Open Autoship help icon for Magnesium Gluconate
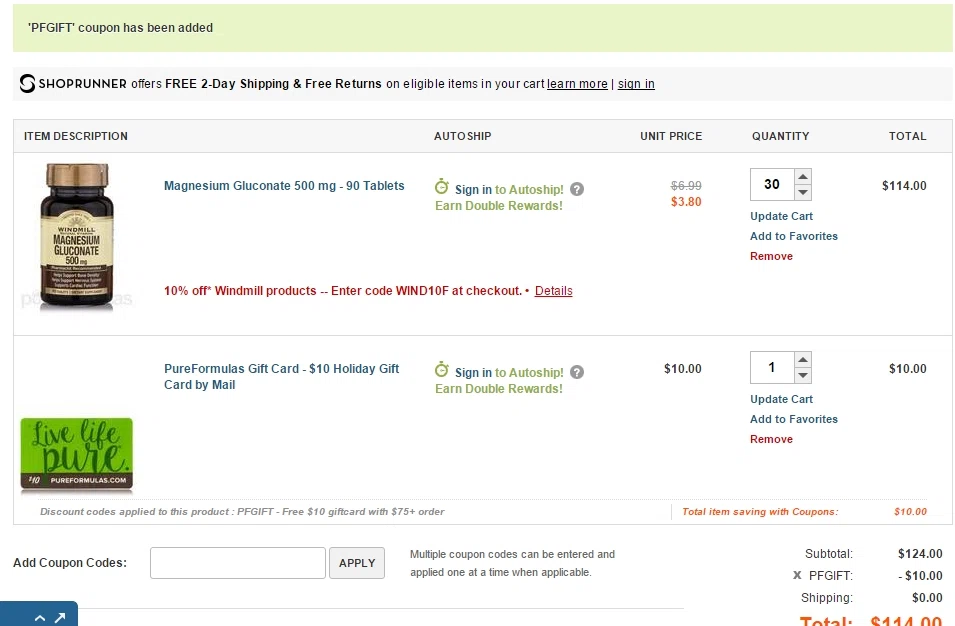Image resolution: width=955 pixels, height=626 pixels. point(577,189)
